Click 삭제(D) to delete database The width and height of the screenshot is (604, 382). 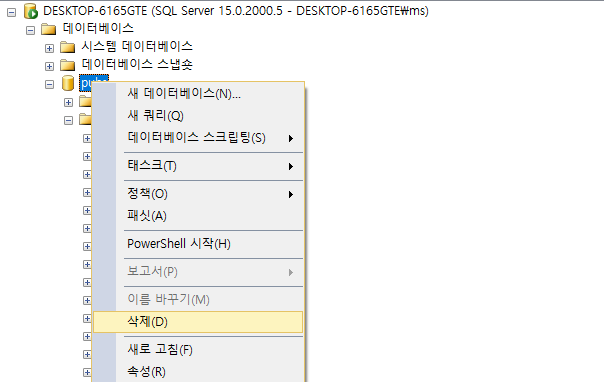point(198,322)
